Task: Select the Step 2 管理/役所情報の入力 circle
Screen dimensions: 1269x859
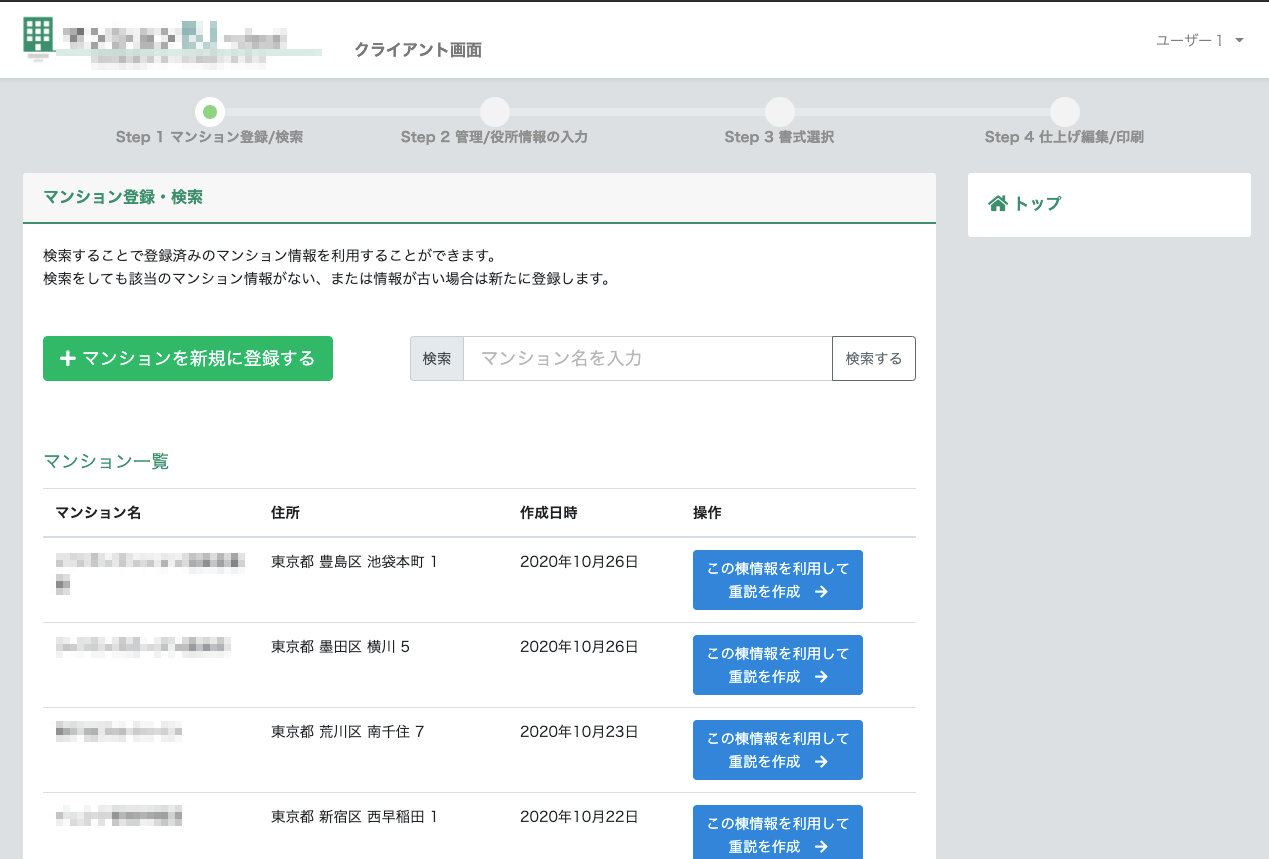Action: tap(494, 113)
